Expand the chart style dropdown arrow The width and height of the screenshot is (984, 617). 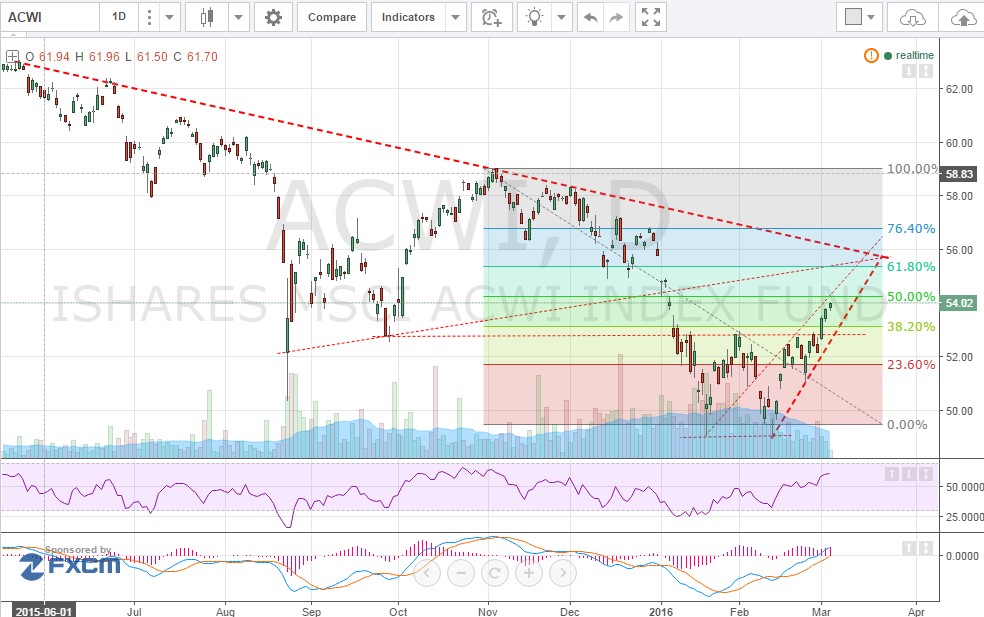click(x=238, y=17)
